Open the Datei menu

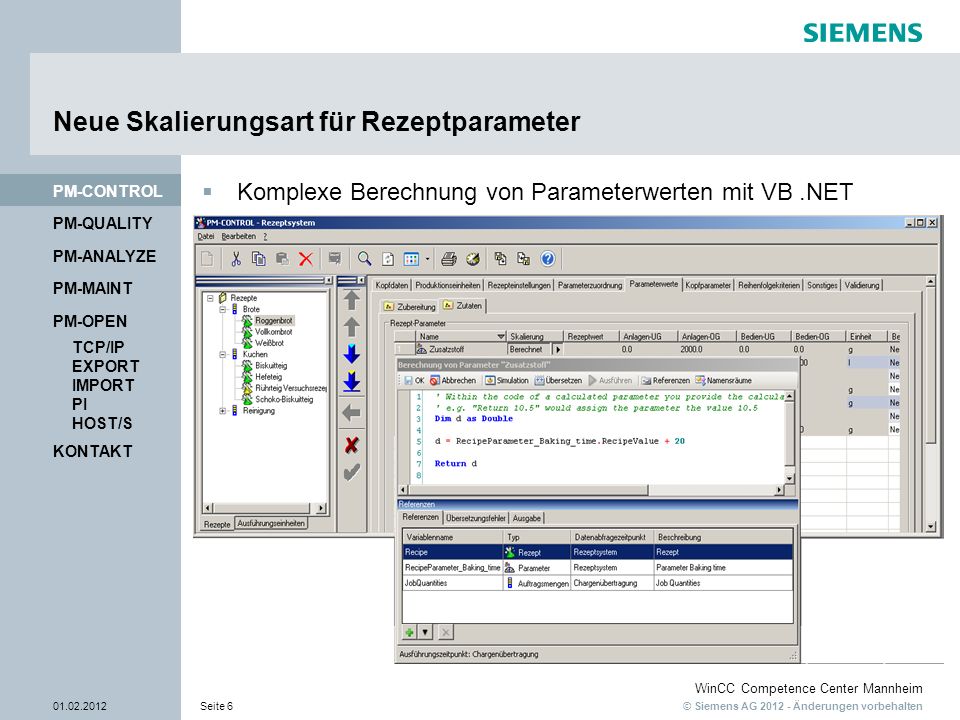206,236
